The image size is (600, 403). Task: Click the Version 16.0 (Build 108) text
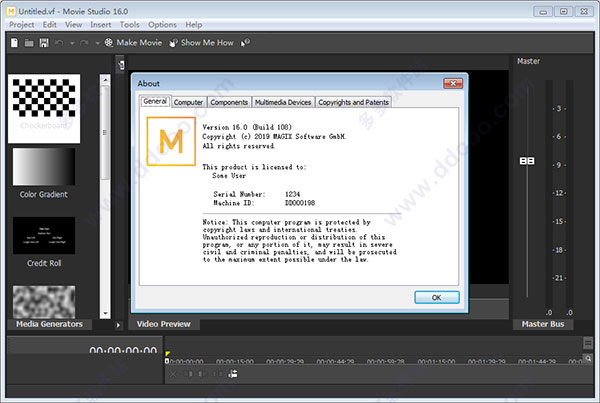tap(247, 127)
